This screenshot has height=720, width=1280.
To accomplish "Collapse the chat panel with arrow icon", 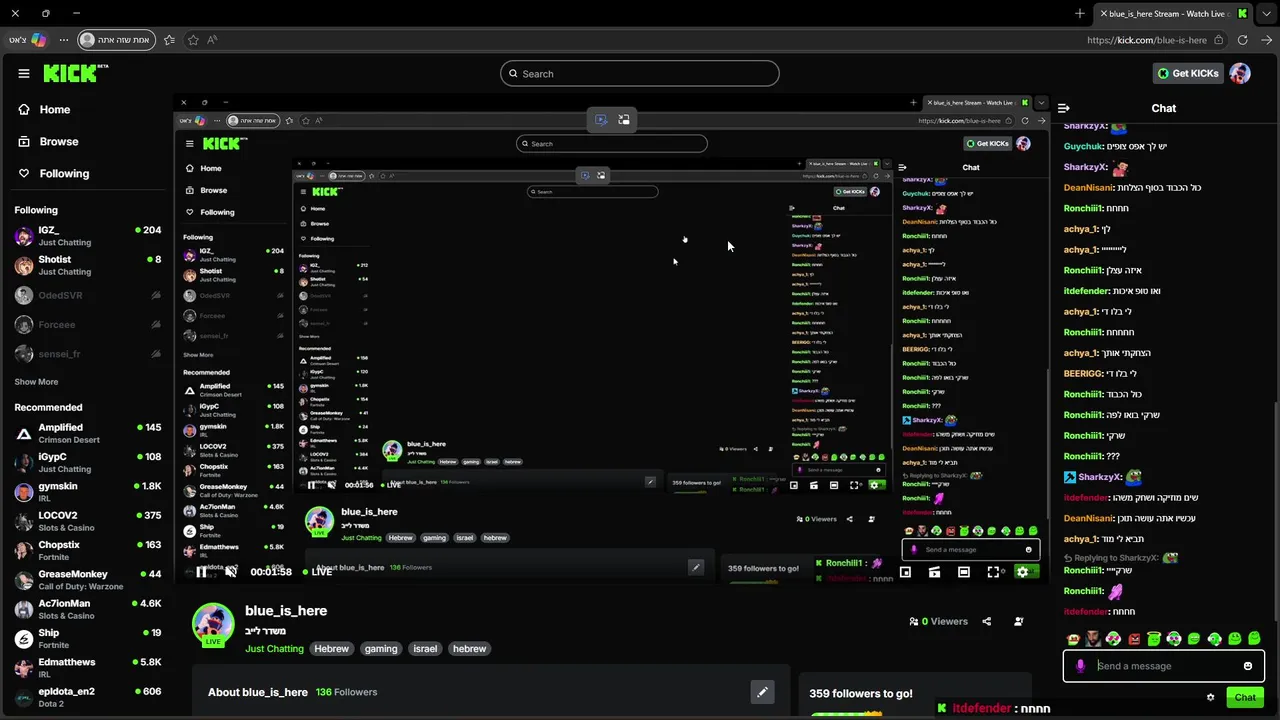I will tap(1064, 108).
